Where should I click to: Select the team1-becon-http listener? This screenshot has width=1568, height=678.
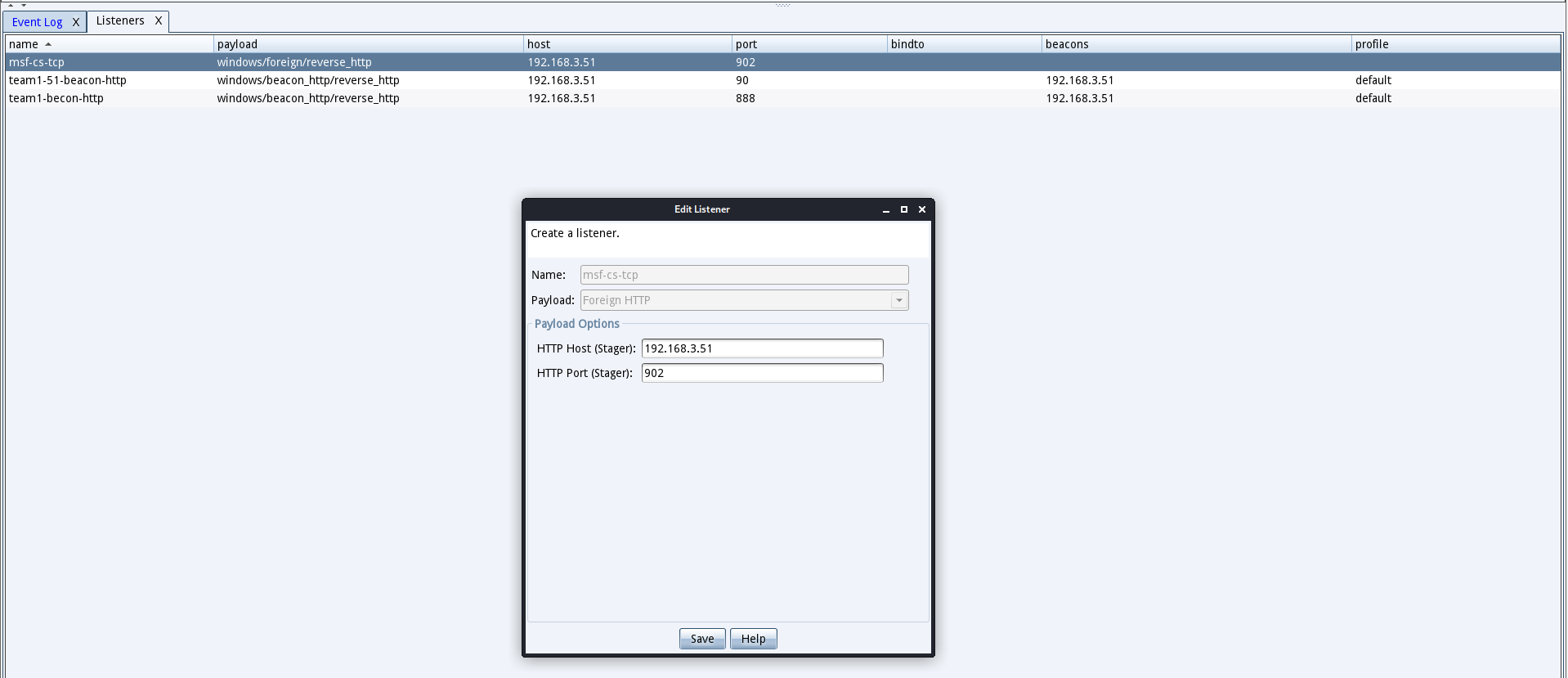[783, 98]
